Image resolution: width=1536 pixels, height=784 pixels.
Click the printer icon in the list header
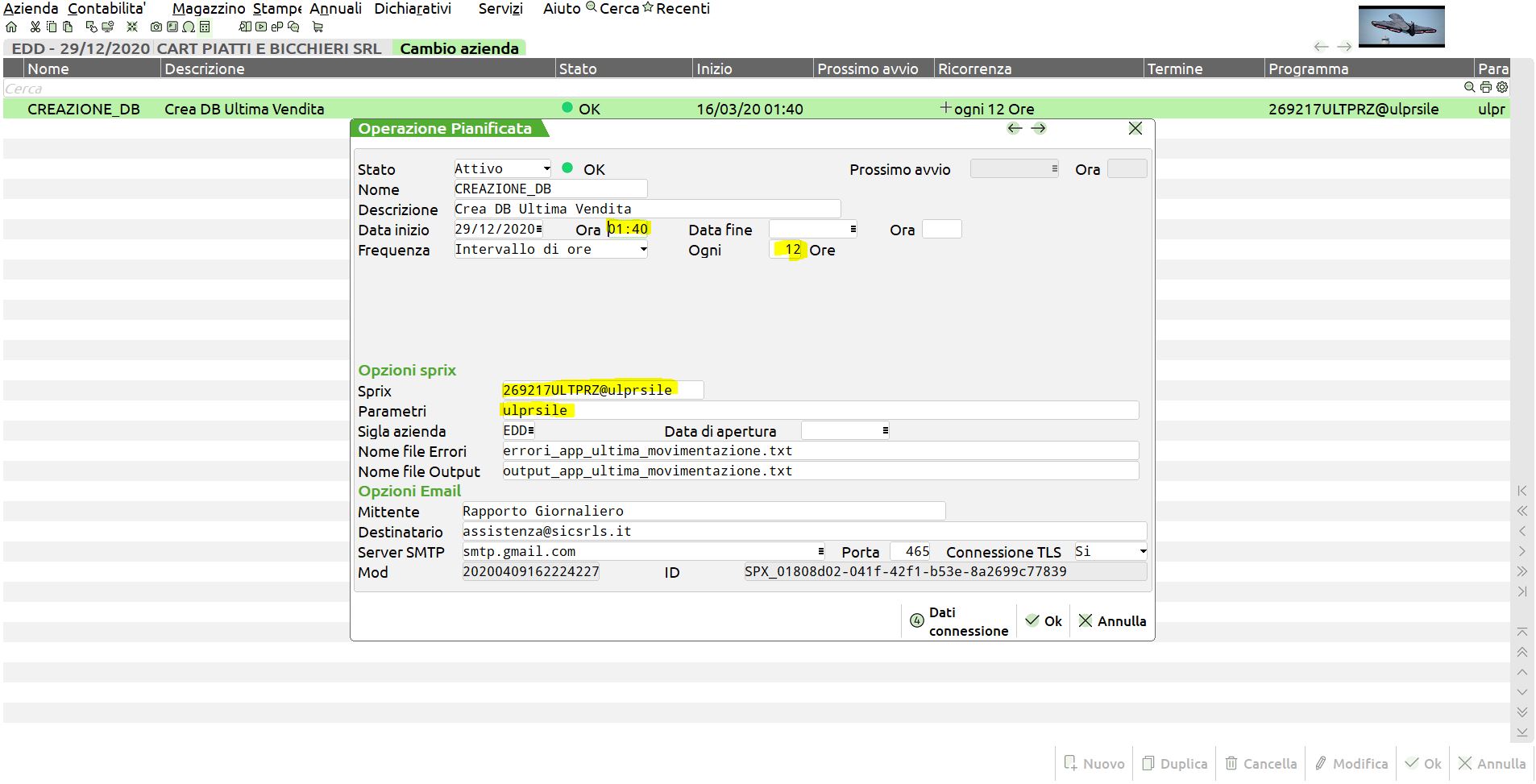tap(1485, 88)
